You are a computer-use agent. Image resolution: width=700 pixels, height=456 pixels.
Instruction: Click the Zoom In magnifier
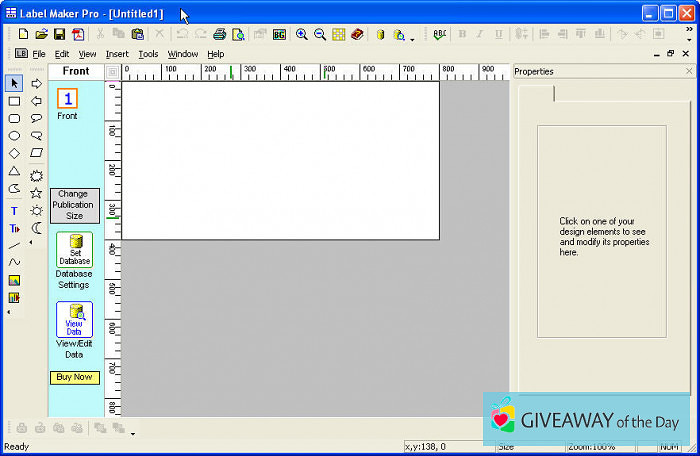301,34
